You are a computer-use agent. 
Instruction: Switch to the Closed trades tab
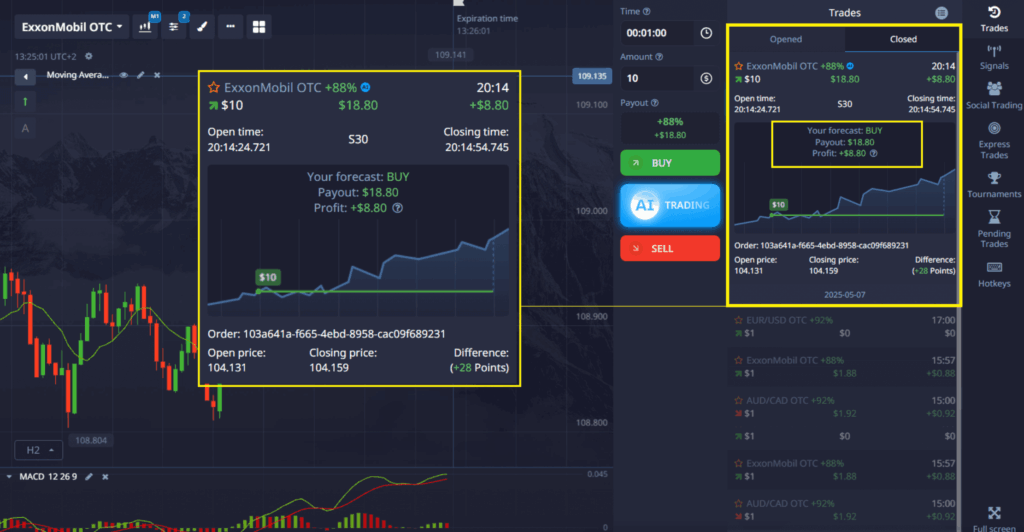[903, 39]
